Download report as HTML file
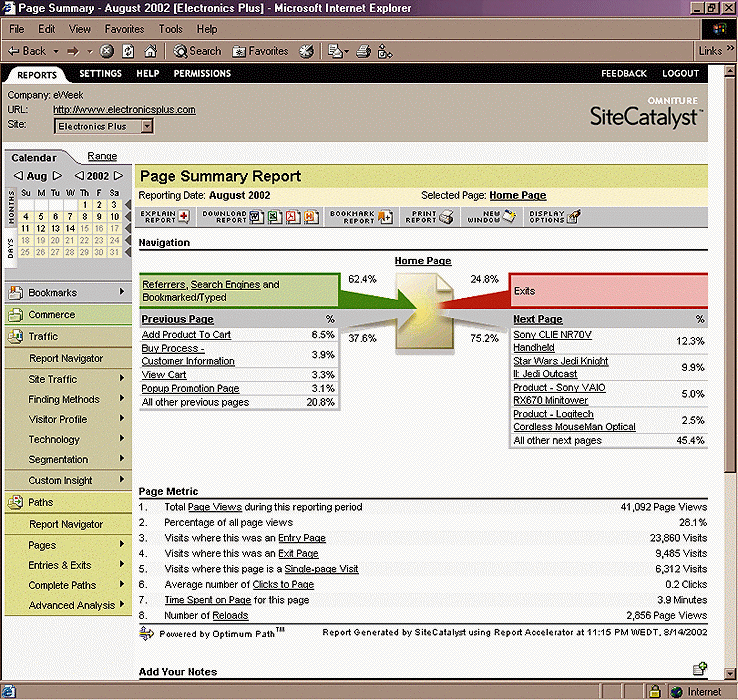The image size is (738, 700). pos(311,217)
